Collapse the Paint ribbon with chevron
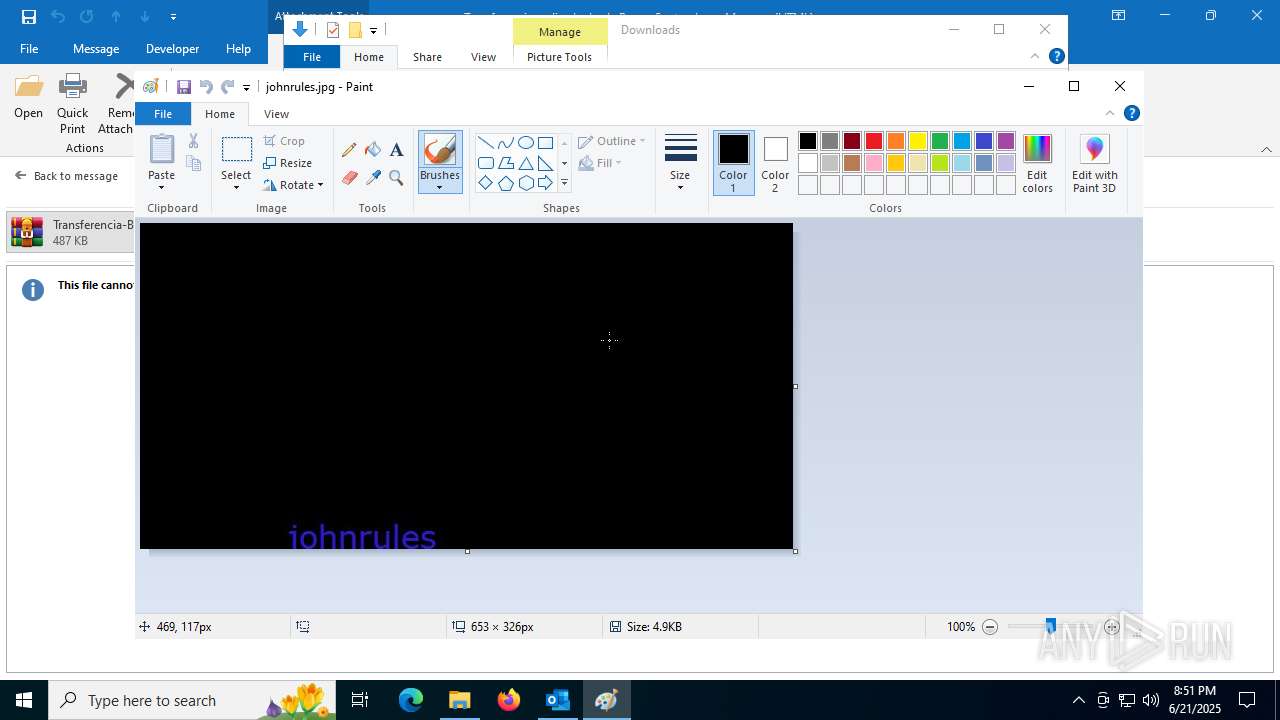 click(1109, 113)
